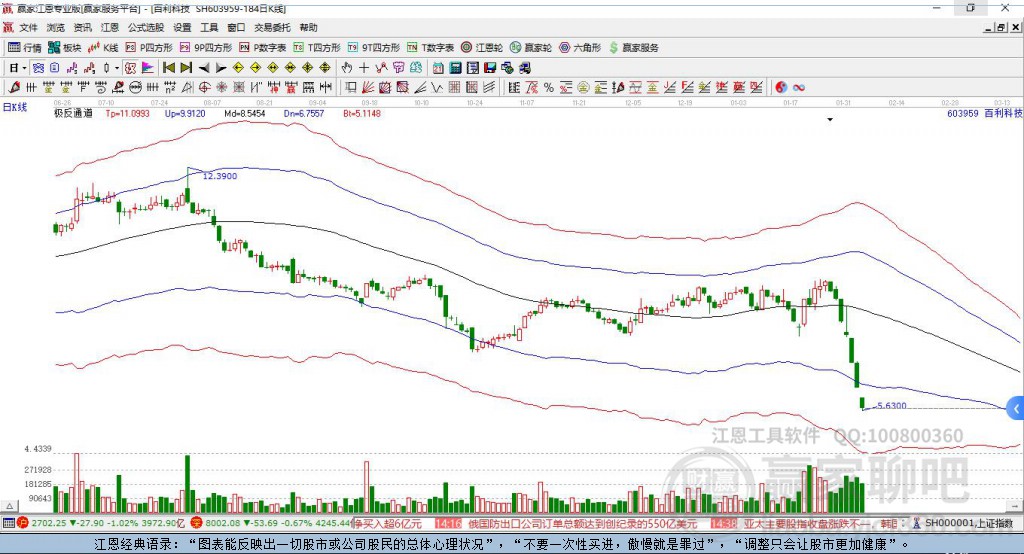Viewport: 1024px width, 554px height.
Task: Open the 资讯 menu
Action: pos(82,27)
